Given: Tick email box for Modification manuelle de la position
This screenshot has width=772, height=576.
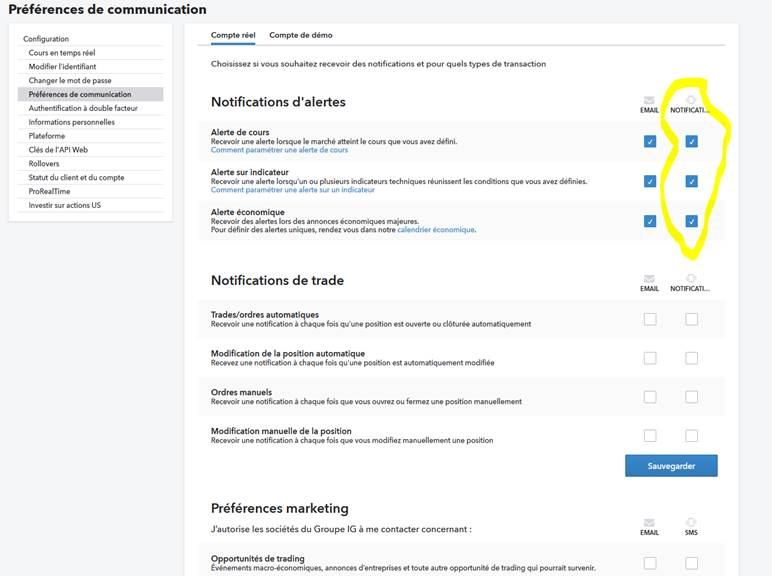Looking at the screenshot, I should 650,436.
